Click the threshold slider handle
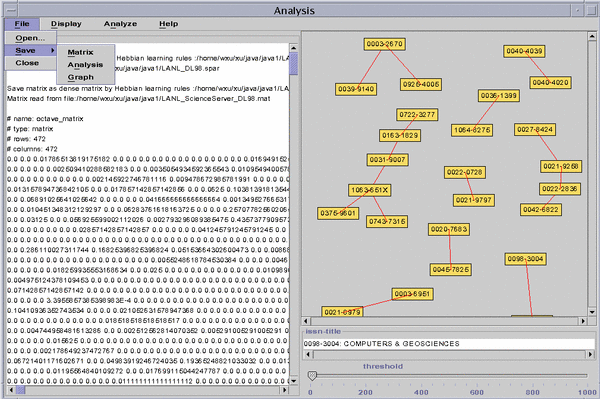 [x=312, y=376]
